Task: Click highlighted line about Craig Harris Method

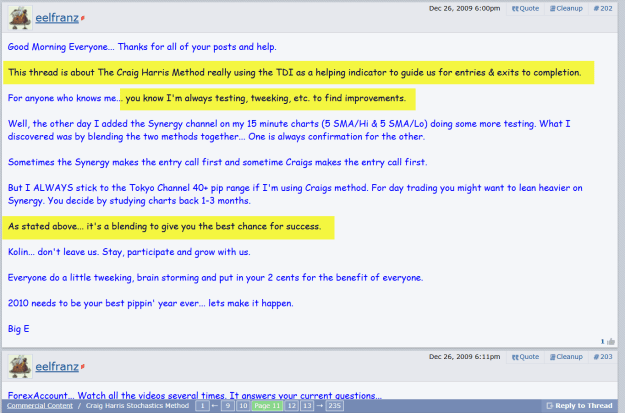Action: pos(295,73)
